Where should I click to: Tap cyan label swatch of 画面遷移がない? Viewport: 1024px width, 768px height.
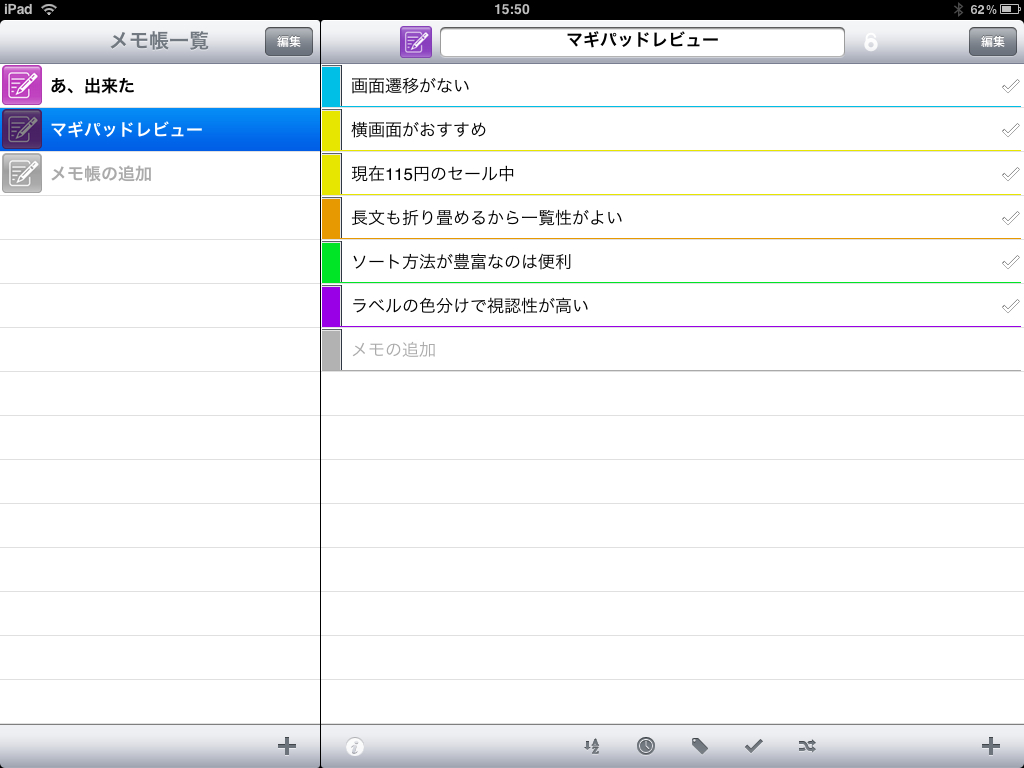tap(332, 86)
